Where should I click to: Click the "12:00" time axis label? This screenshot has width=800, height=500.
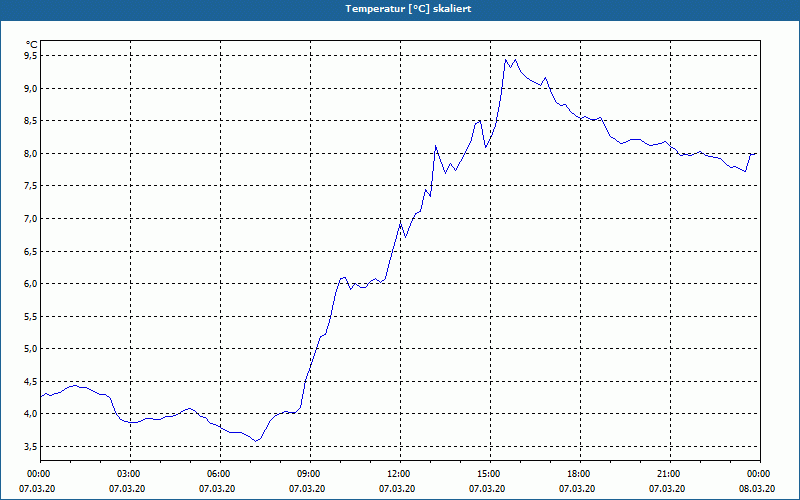point(397,474)
